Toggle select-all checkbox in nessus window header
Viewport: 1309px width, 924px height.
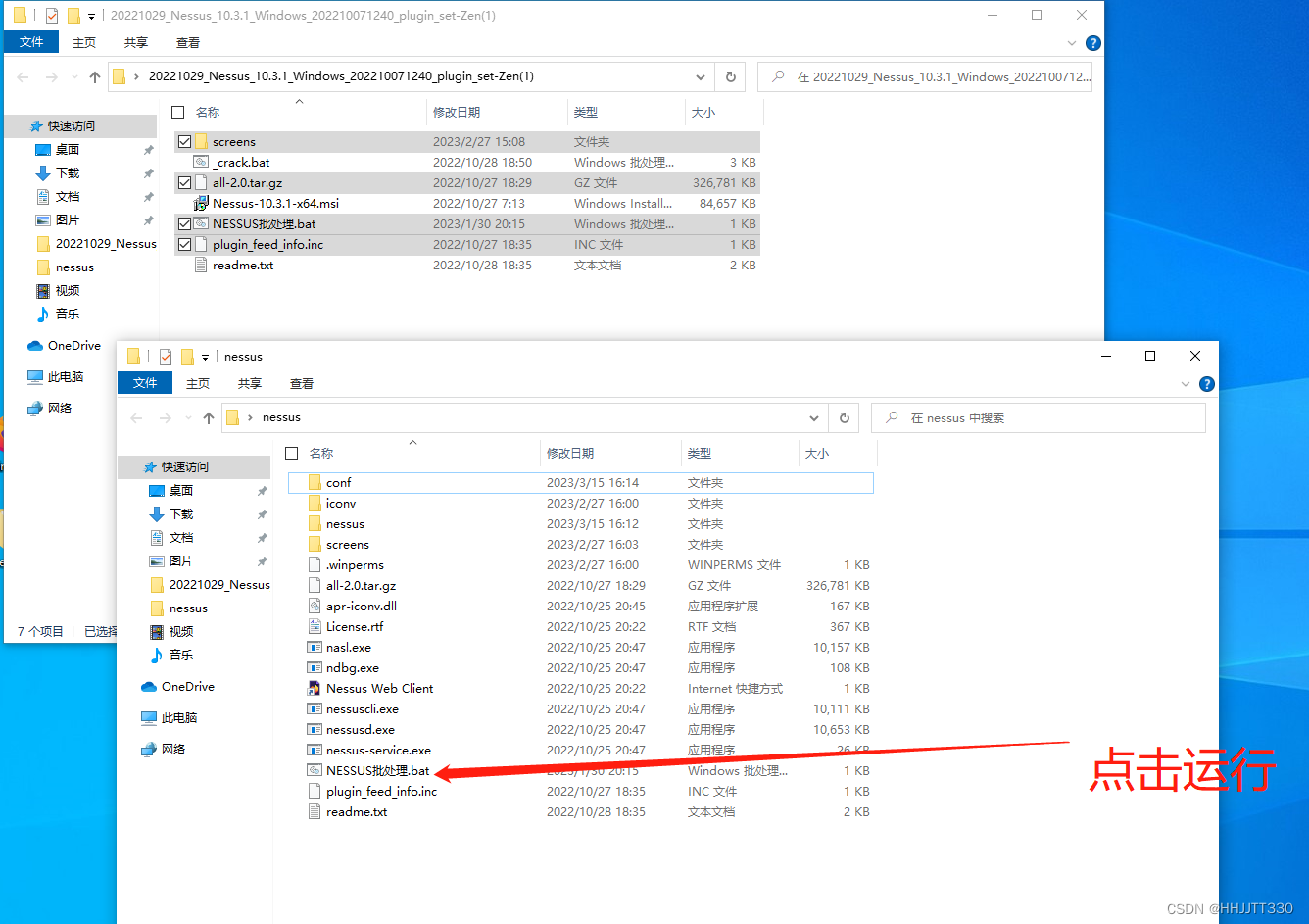[291, 454]
